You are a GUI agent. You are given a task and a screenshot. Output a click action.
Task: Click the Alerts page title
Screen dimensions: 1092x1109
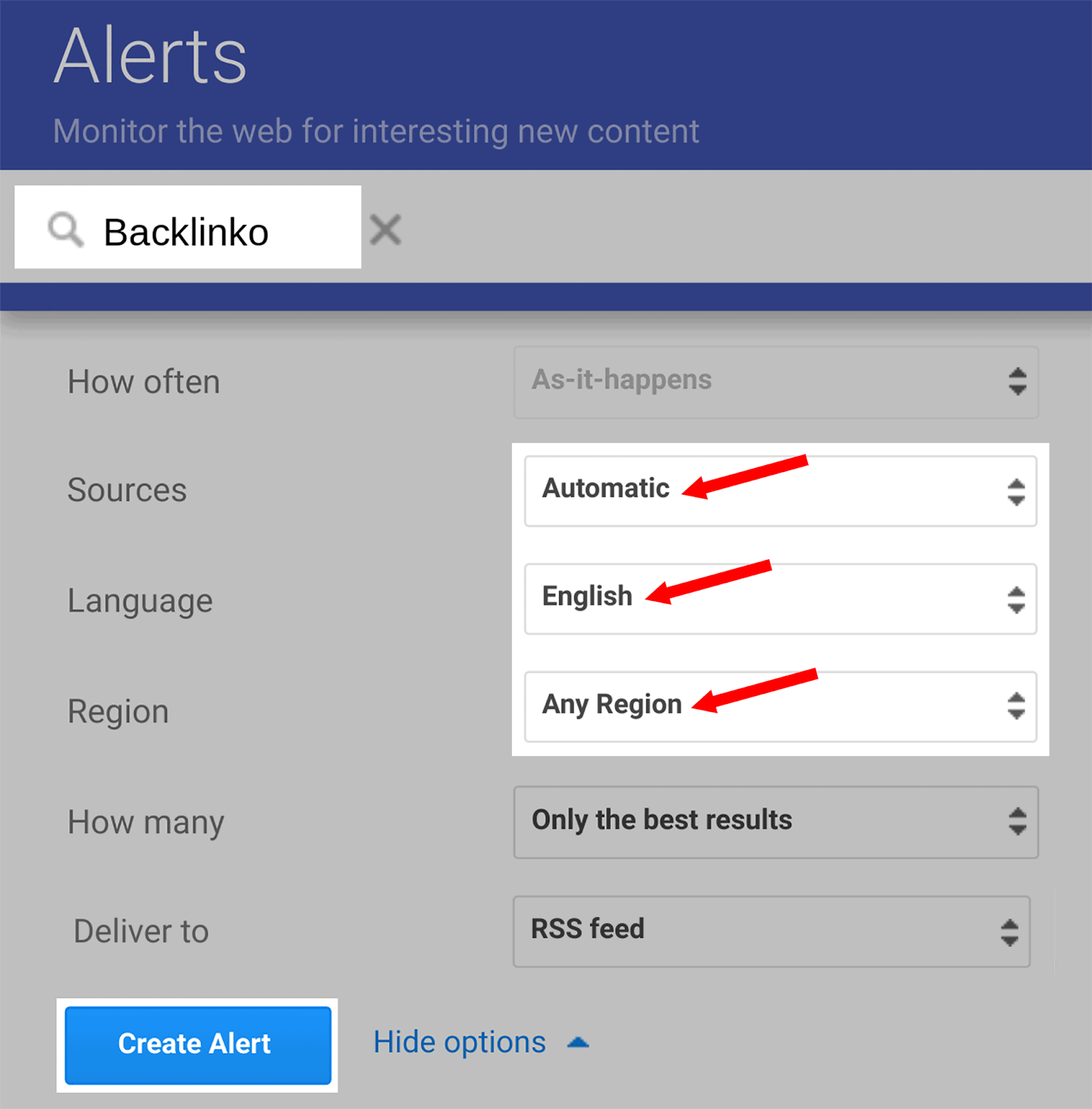[150, 55]
